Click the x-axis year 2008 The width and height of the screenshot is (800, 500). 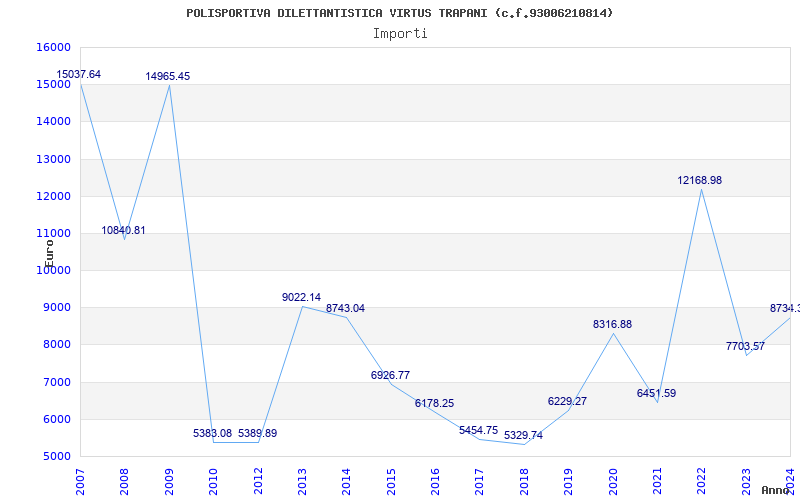pos(124,482)
